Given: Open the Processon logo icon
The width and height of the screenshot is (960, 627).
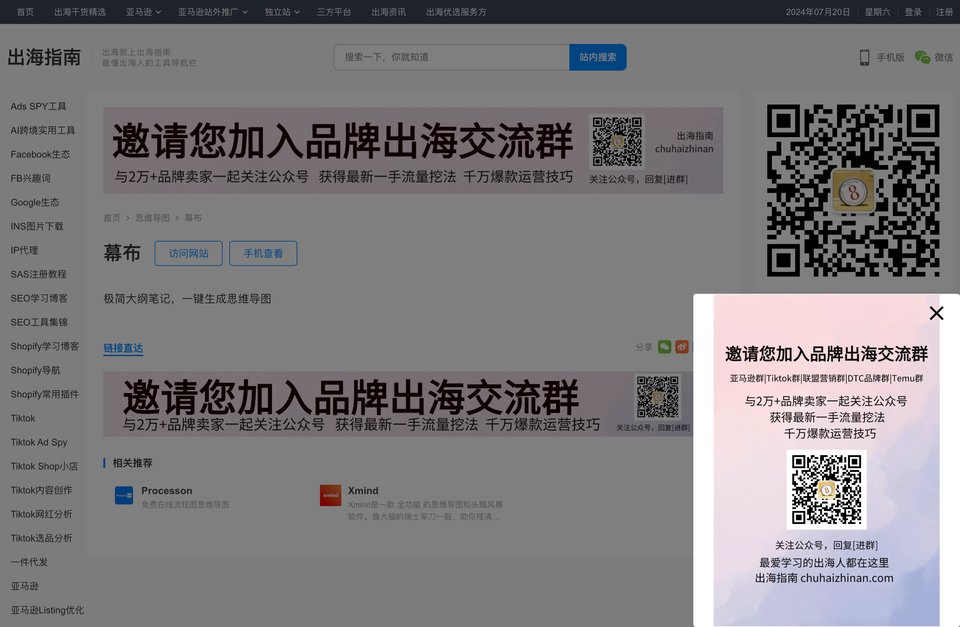Looking at the screenshot, I should click(124, 495).
